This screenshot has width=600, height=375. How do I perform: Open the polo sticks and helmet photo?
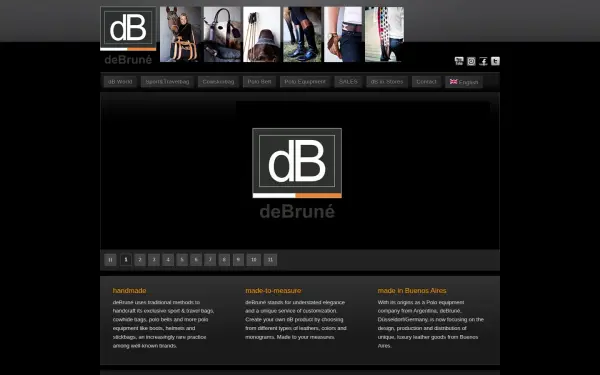click(x=262, y=34)
